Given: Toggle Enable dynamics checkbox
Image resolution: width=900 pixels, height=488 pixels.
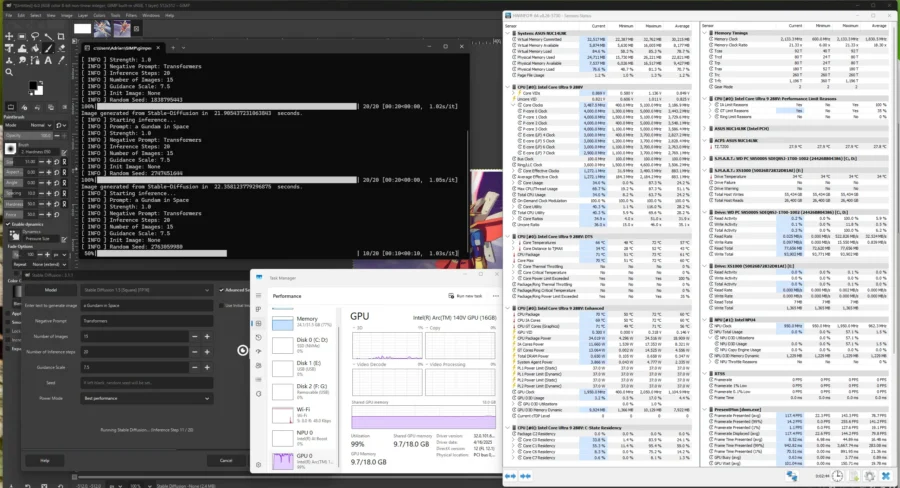Looking at the screenshot, I should tap(9, 224).
